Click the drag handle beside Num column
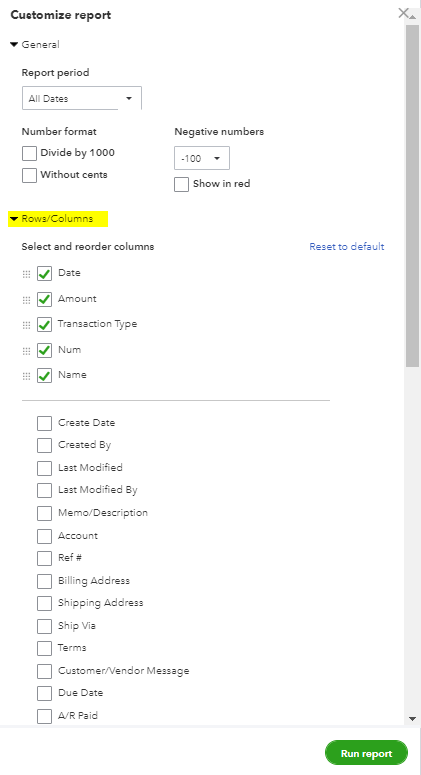 click(x=27, y=351)
